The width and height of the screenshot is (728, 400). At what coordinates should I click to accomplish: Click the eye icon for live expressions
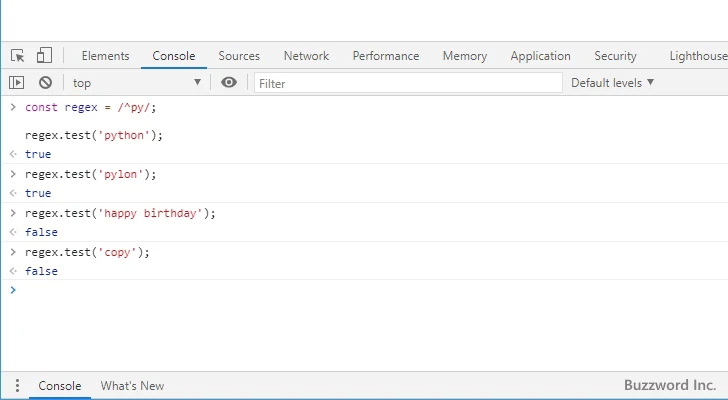click(229, 83)
